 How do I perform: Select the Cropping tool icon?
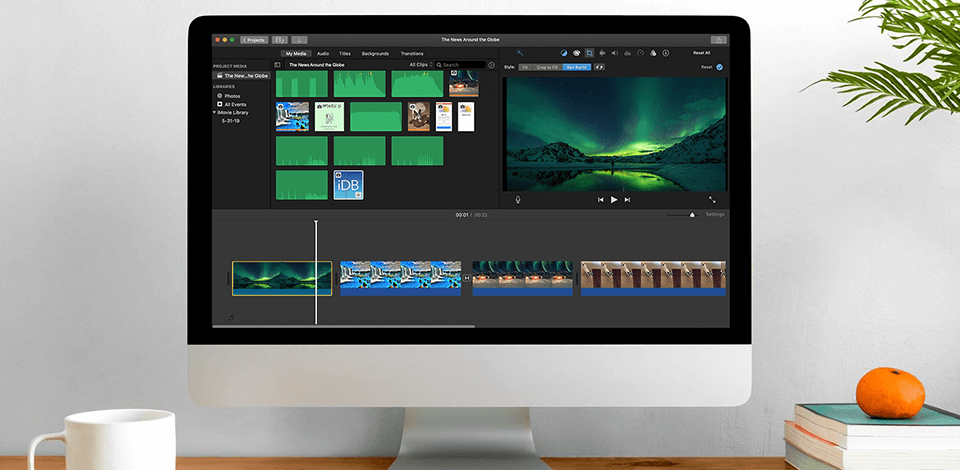589,53
